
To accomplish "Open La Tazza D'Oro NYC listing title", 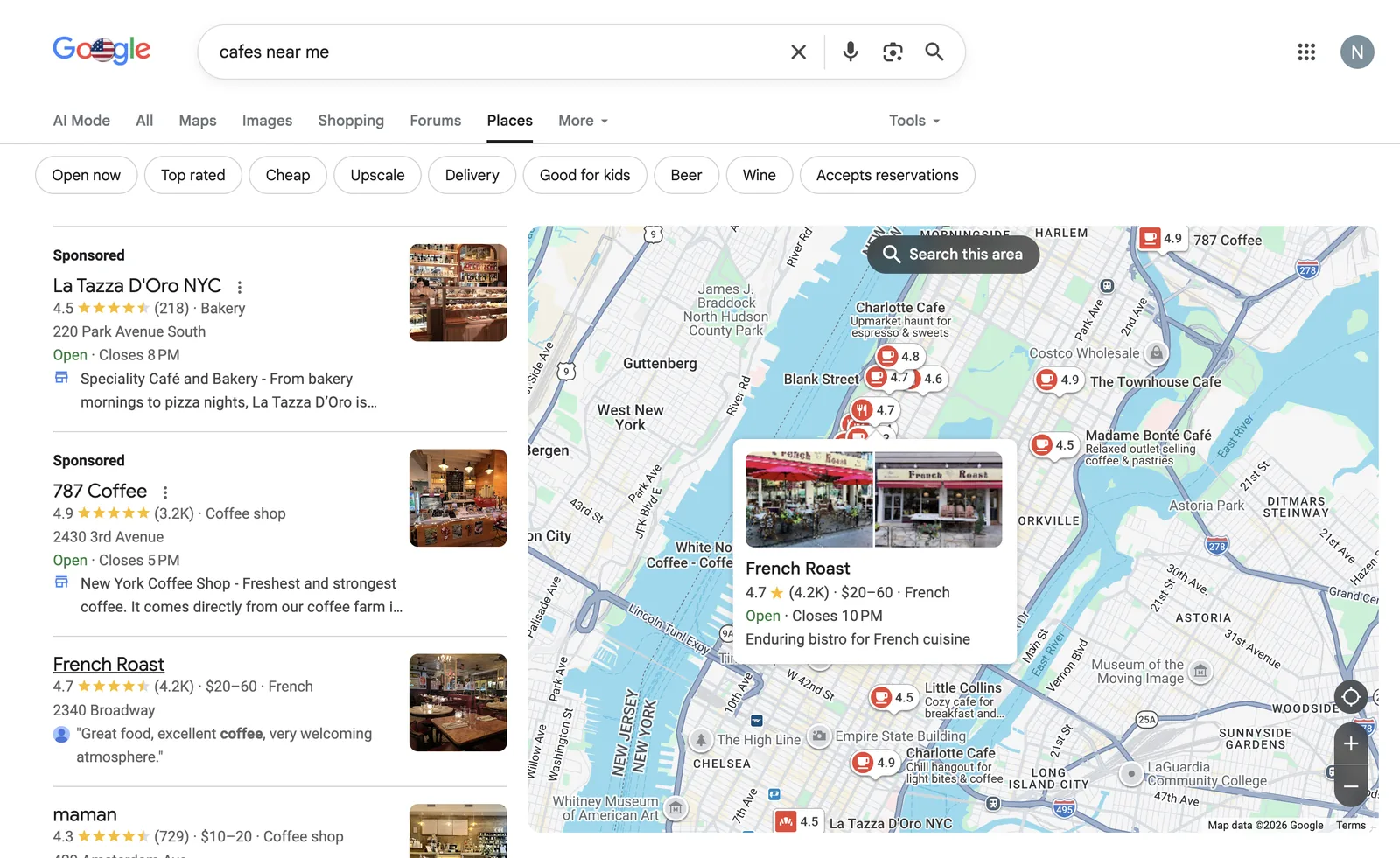I will pyautogui.click(x=137, y=286).
